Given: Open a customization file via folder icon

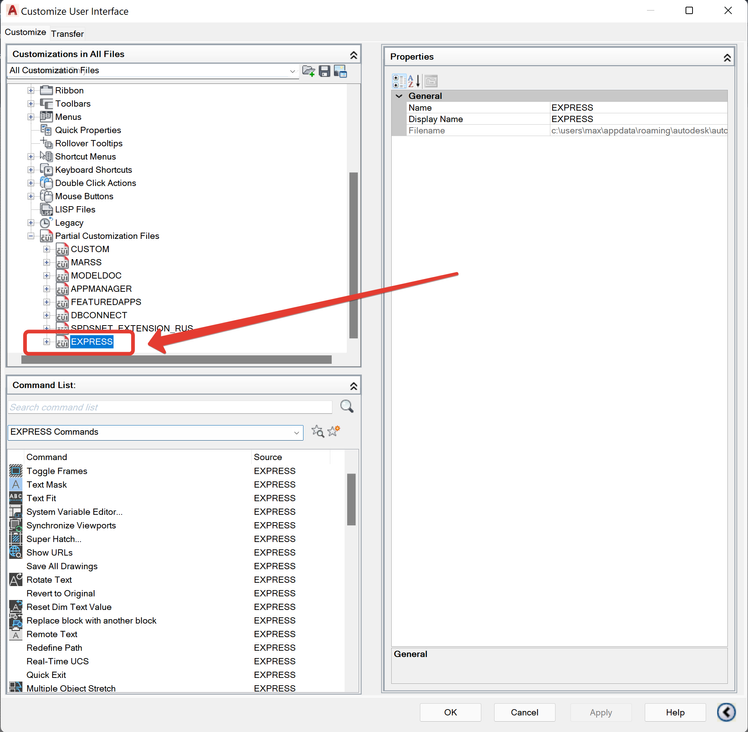Looking at the screenshot, I should point(309,71).
